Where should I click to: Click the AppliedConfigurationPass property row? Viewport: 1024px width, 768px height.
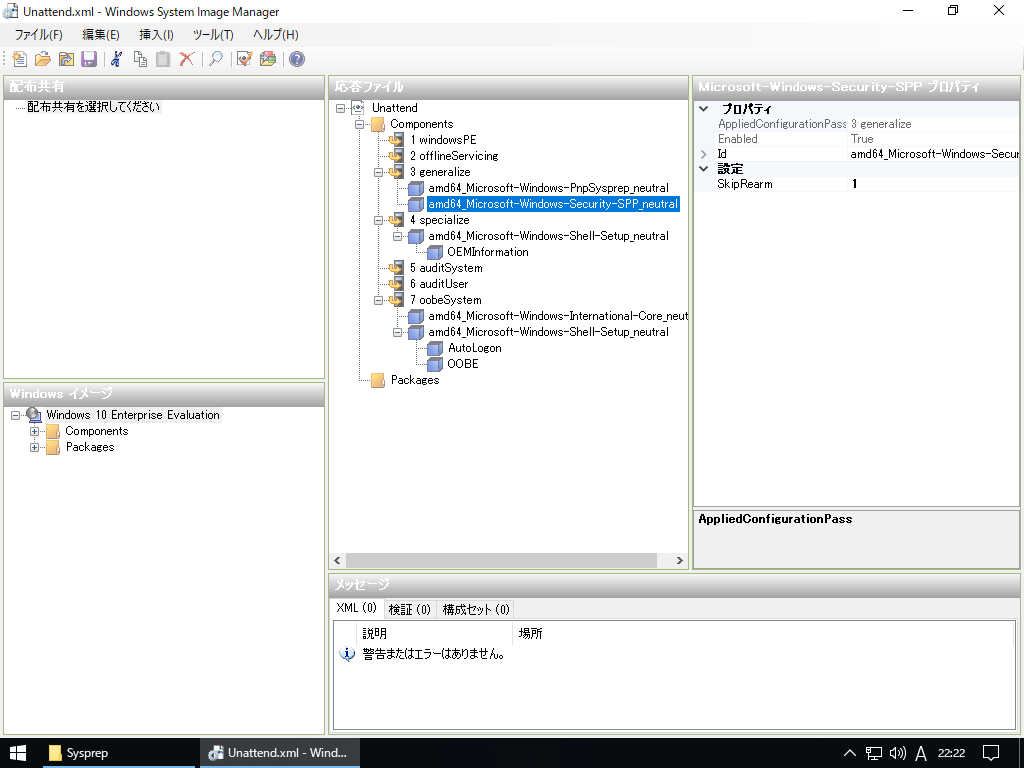pos(857,124)
